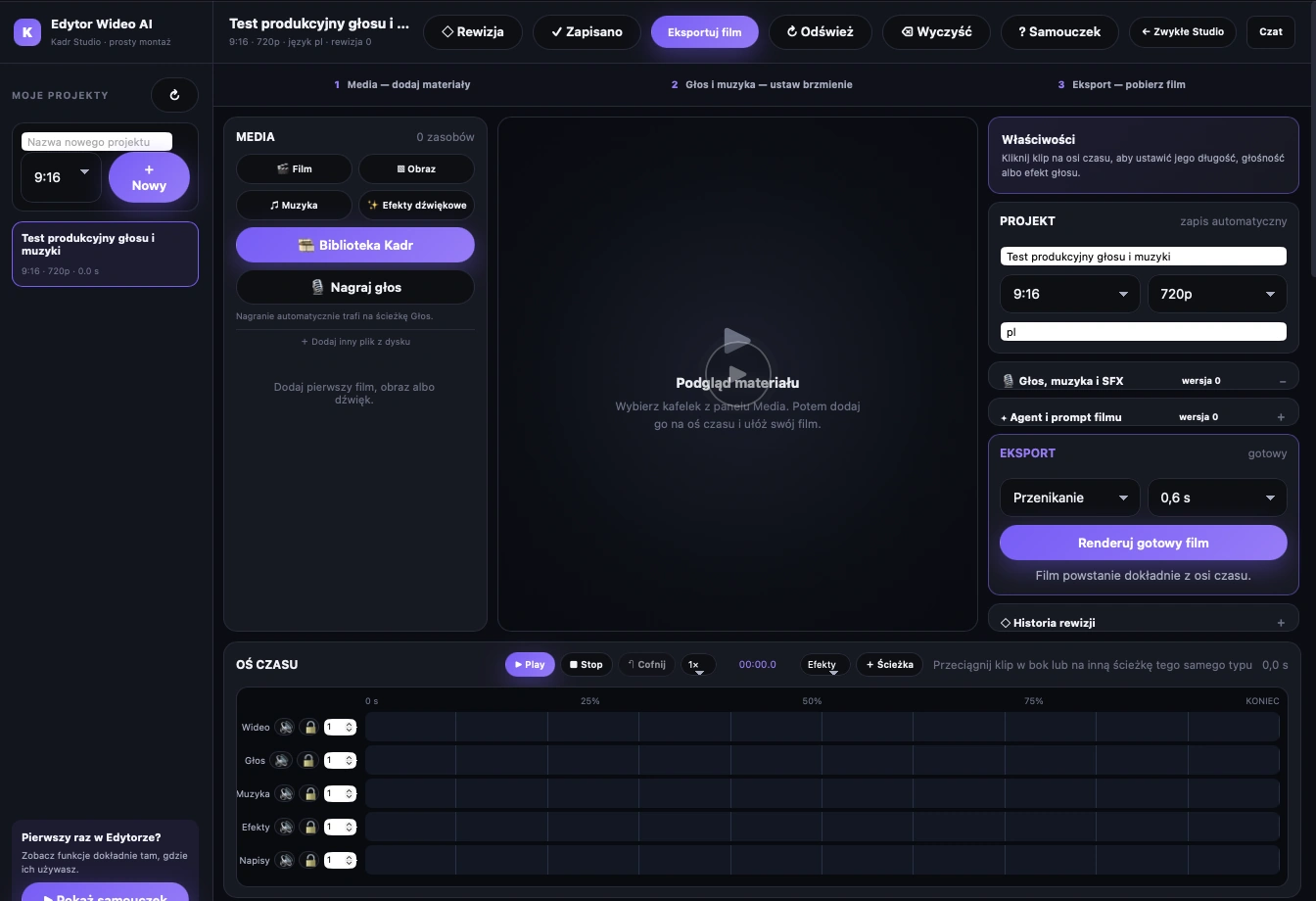Open the Samouczek tutorial
This screenshot has height=901, width=1316.
coord(1059,31)
